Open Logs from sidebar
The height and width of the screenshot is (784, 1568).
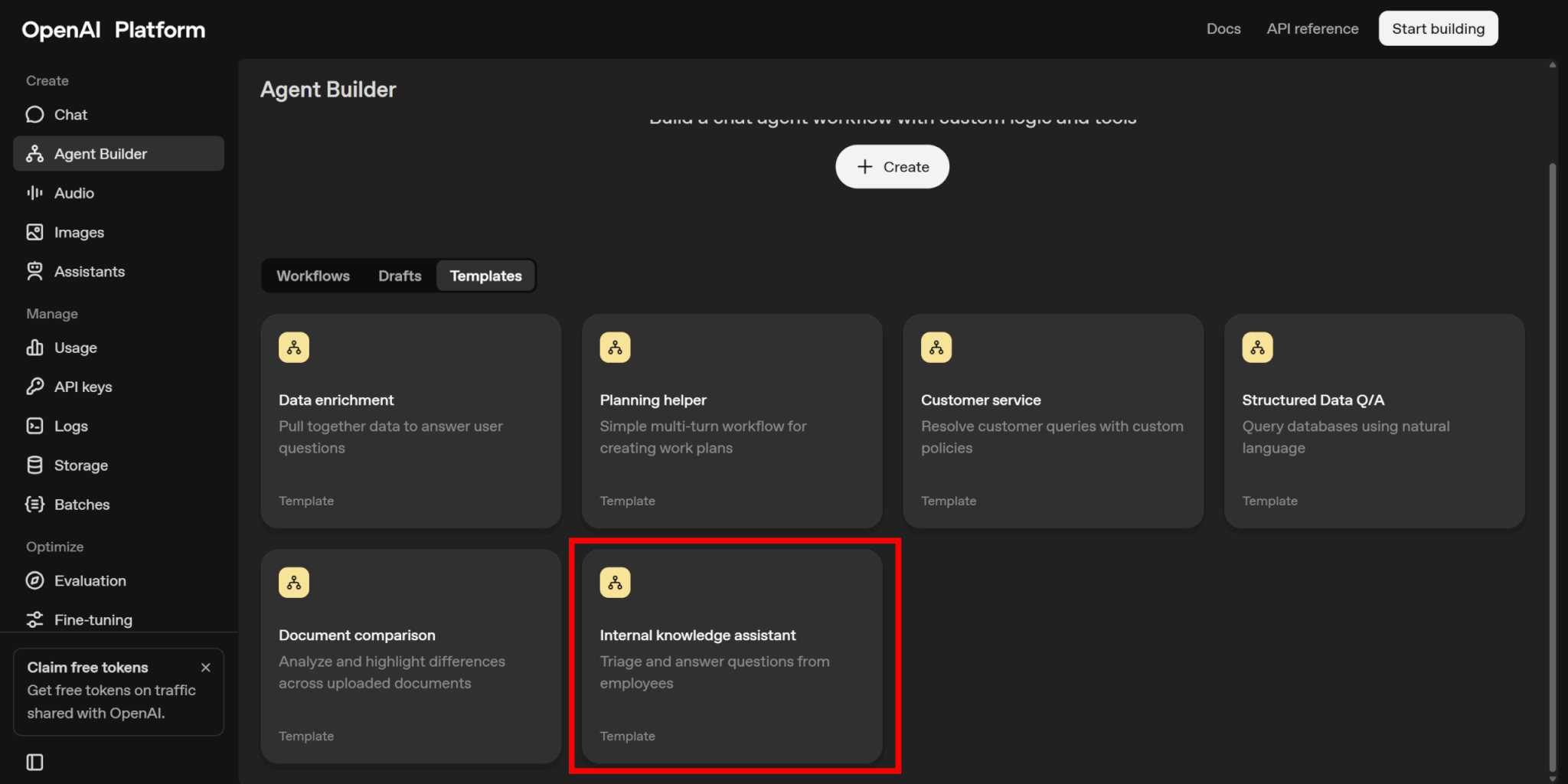point(70,426)
